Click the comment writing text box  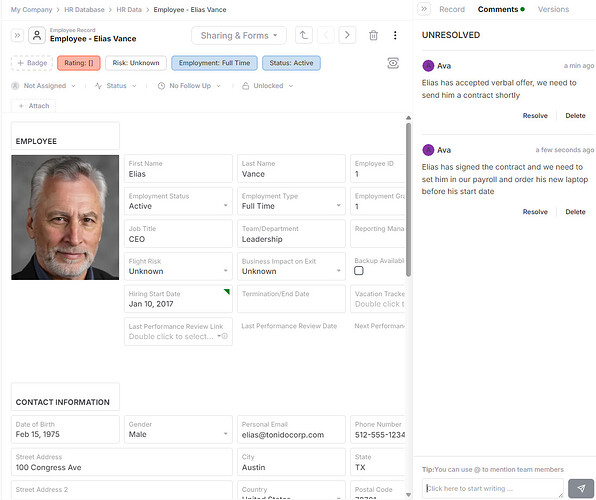click(x=493, y=488)
